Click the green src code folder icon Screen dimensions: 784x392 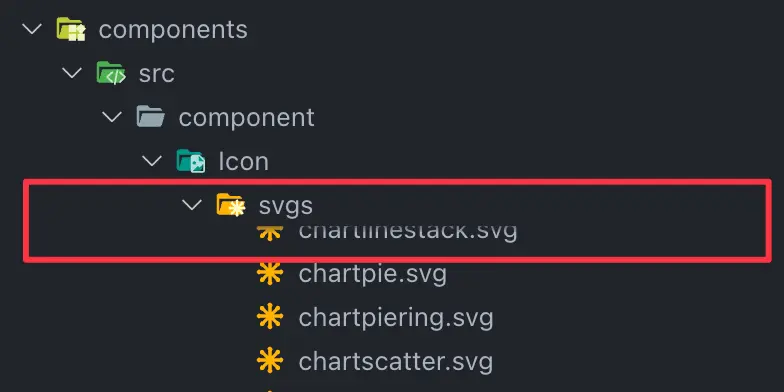110,73
